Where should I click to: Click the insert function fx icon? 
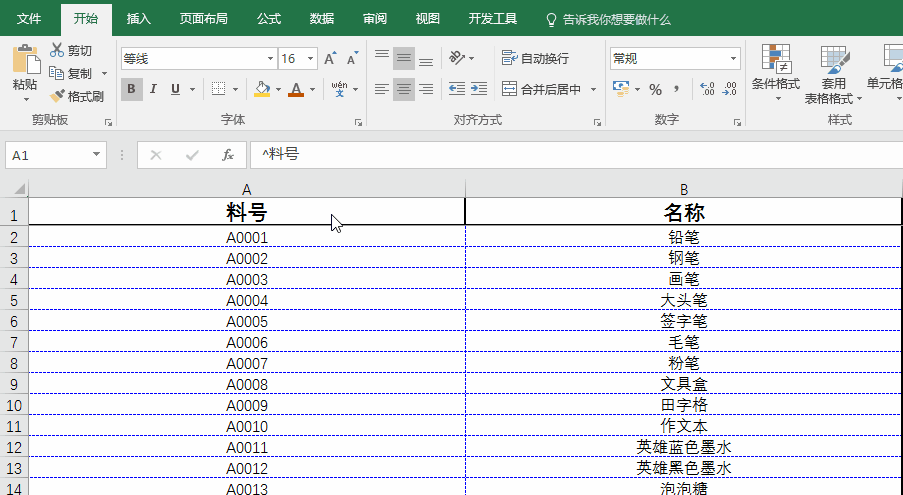(x=228, y=155)
